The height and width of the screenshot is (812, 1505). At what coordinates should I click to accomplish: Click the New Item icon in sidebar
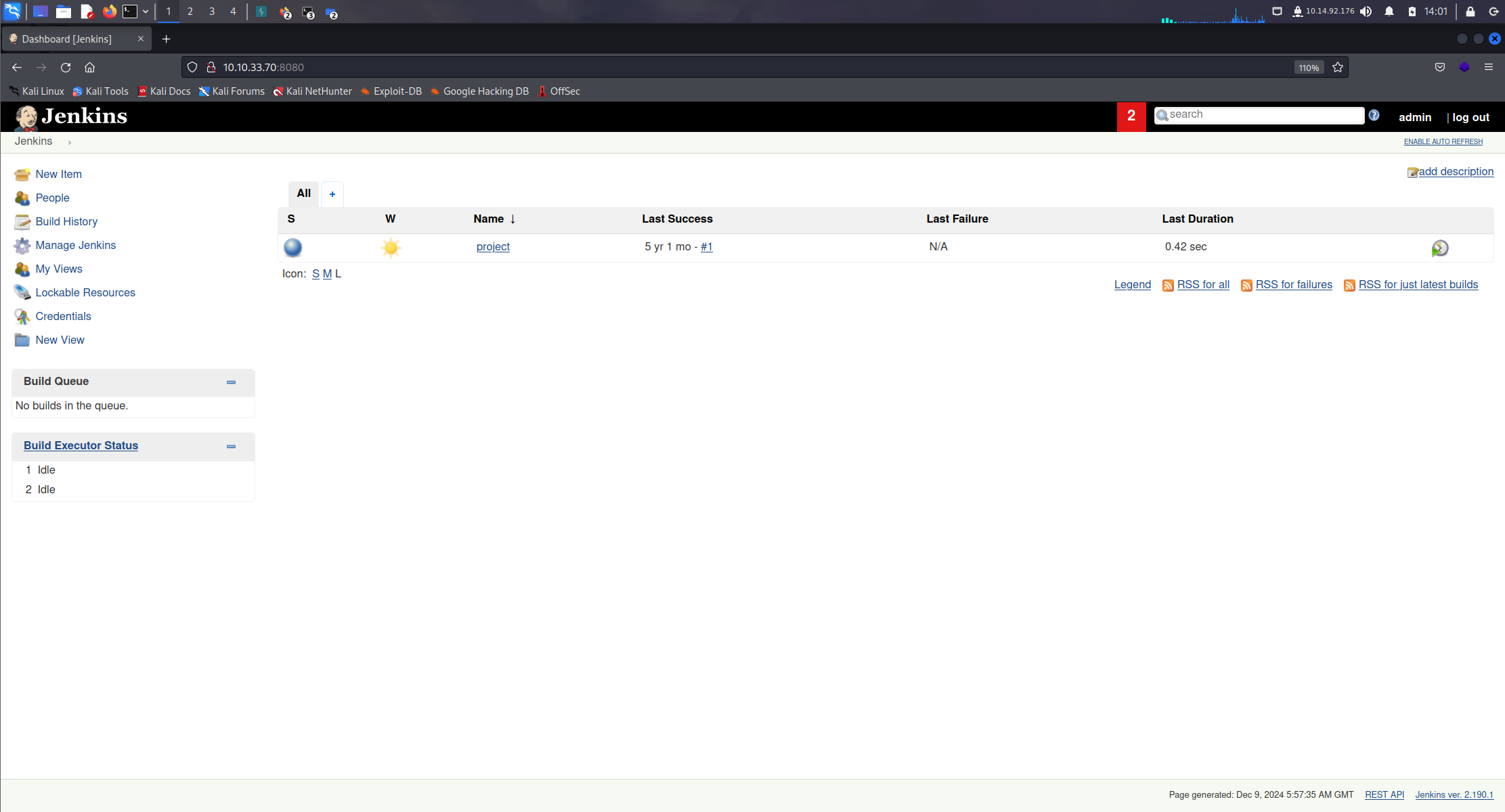pyautogui.click(x=22, y=175)
